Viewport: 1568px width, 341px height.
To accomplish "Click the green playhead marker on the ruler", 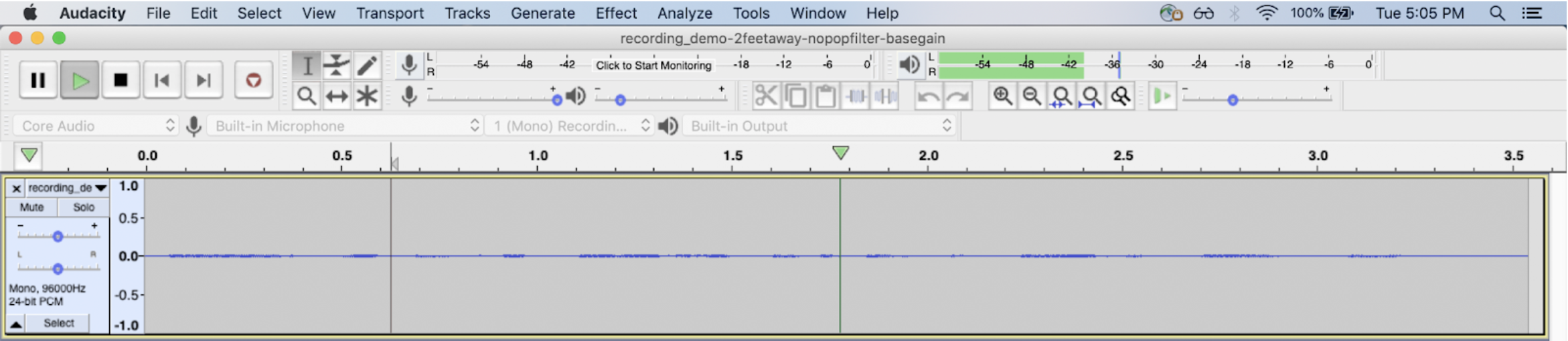I will pos(841,152).
